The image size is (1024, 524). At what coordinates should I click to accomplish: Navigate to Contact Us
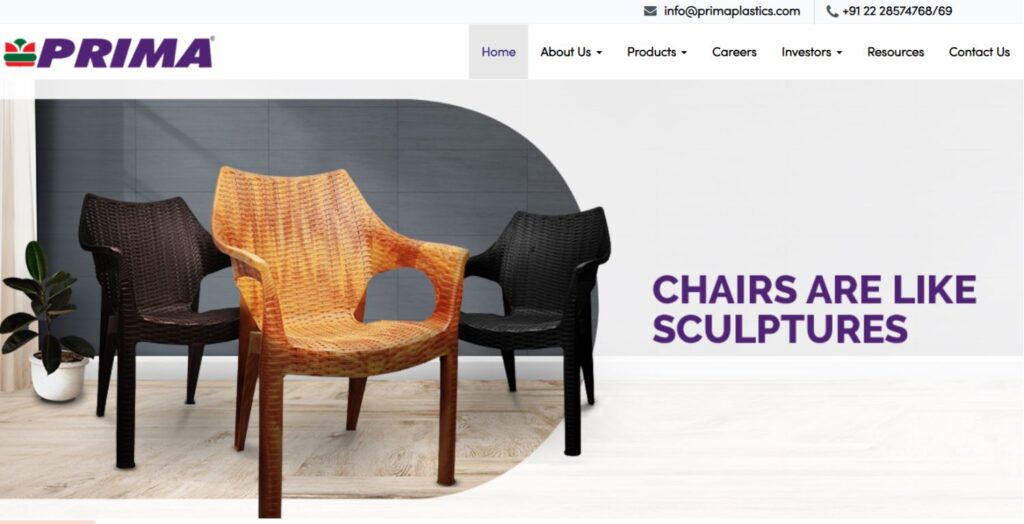pos(979,52)
